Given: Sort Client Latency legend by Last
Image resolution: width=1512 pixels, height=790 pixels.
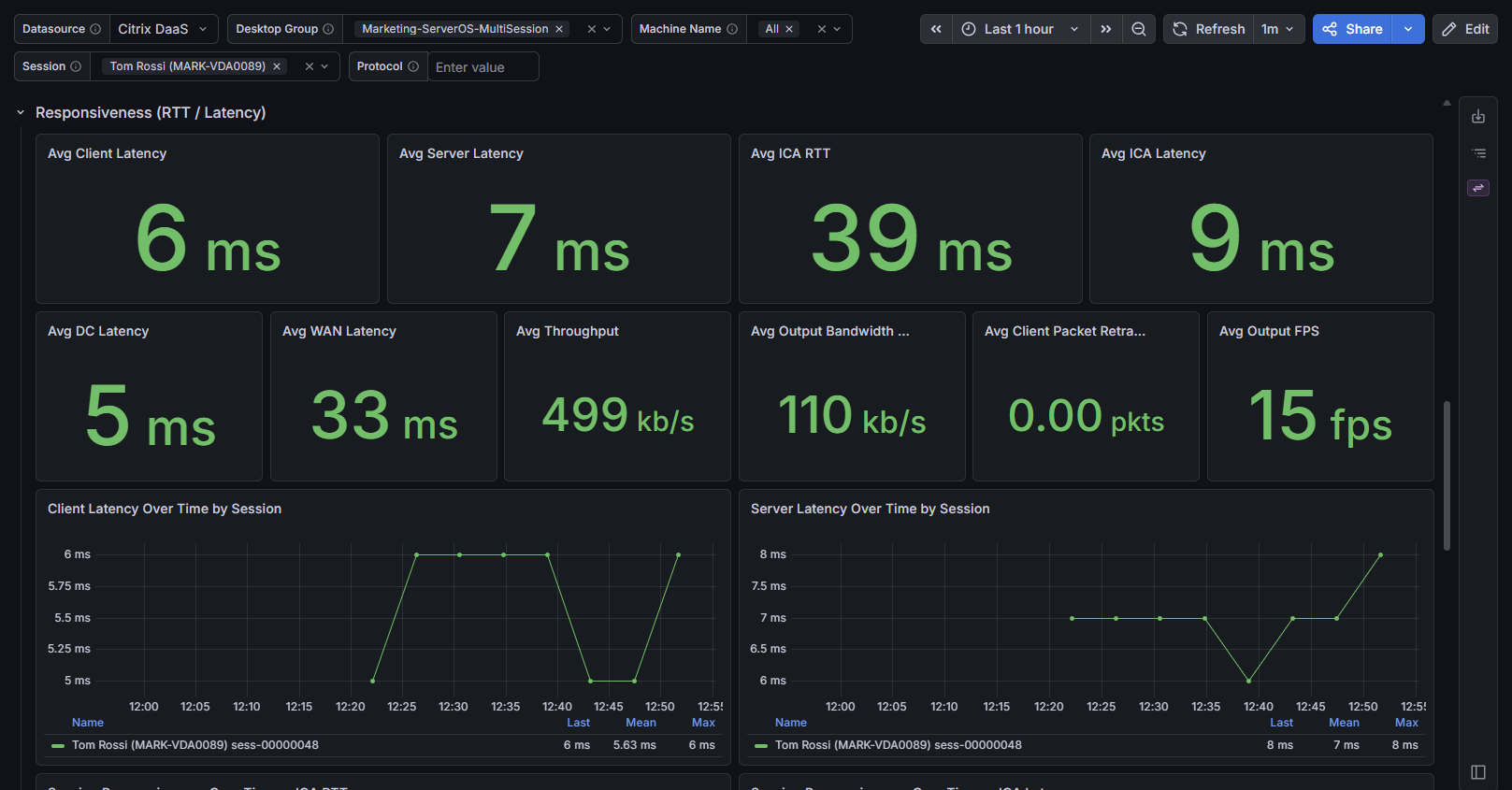Looking at the screenshot, I should click(x=578, y=723).
